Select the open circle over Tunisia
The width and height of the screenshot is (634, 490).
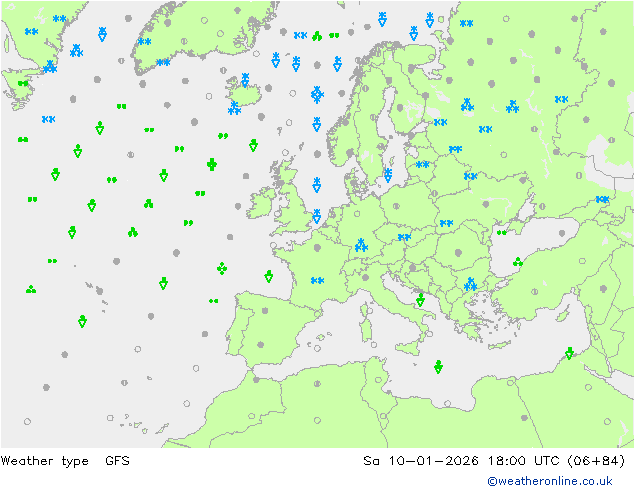point(378,380)
